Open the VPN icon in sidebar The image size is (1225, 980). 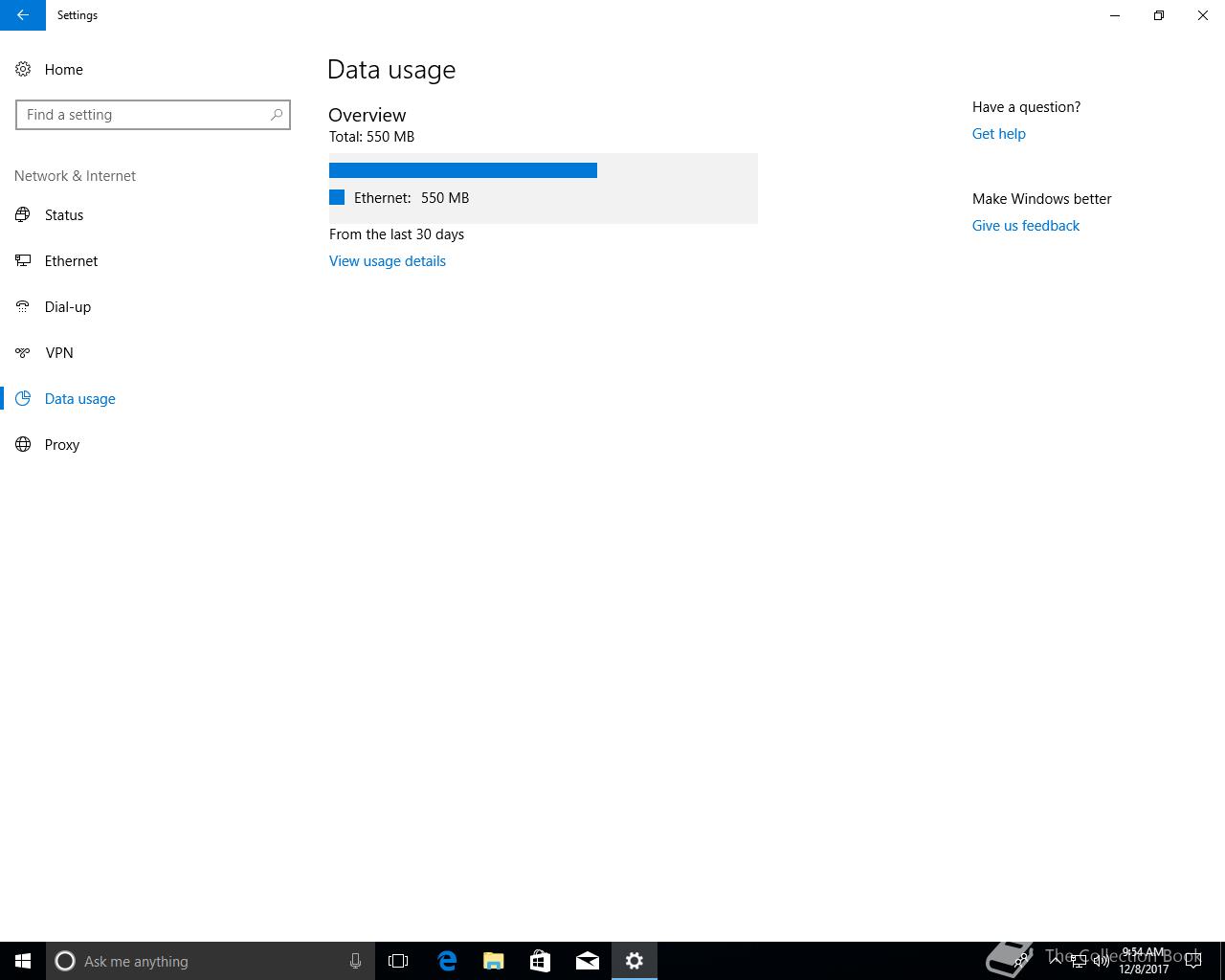[x=23, y=352]
